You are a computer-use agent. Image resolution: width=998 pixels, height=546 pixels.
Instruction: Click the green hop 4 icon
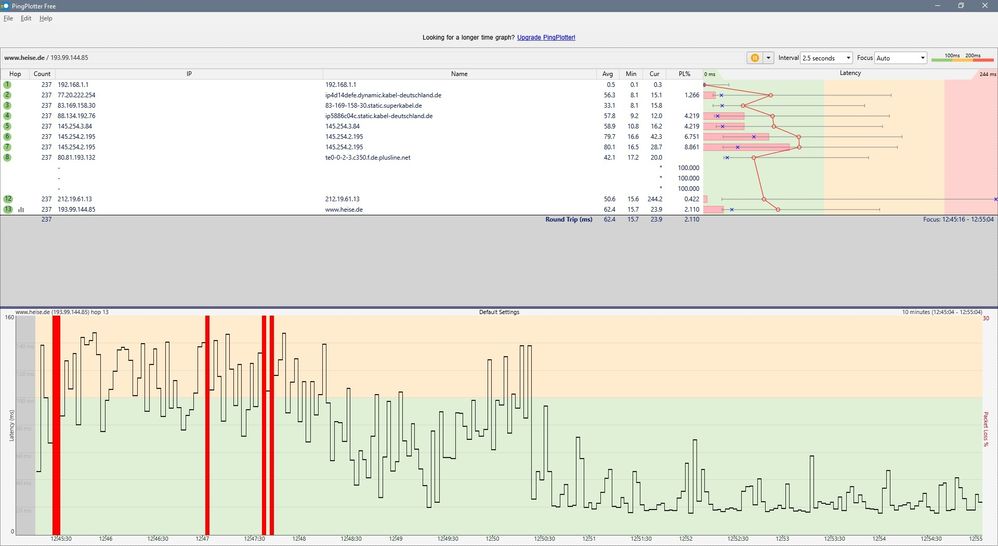coord(7,116)
